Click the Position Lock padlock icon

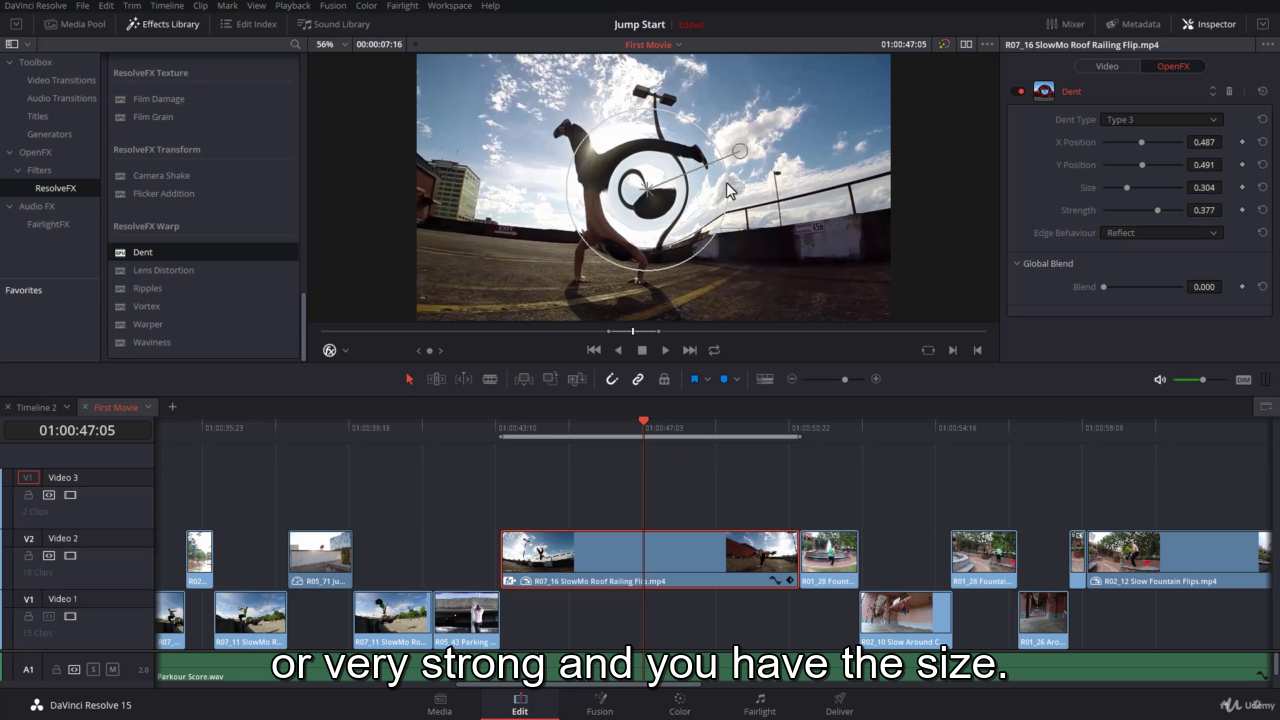(x=664, y=379)
